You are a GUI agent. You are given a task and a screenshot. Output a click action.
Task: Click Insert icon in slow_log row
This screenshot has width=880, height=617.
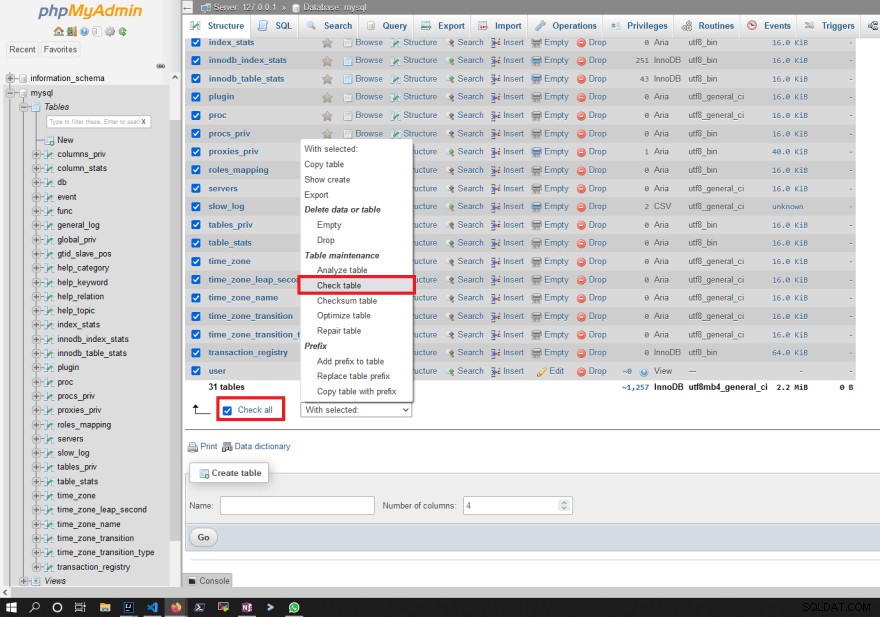[x=496, y=207]
